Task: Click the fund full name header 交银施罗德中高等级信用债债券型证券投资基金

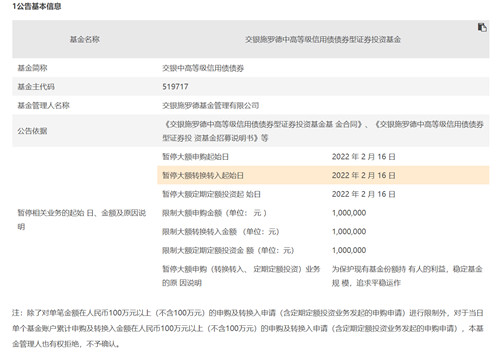Action: tap(323, 39)
